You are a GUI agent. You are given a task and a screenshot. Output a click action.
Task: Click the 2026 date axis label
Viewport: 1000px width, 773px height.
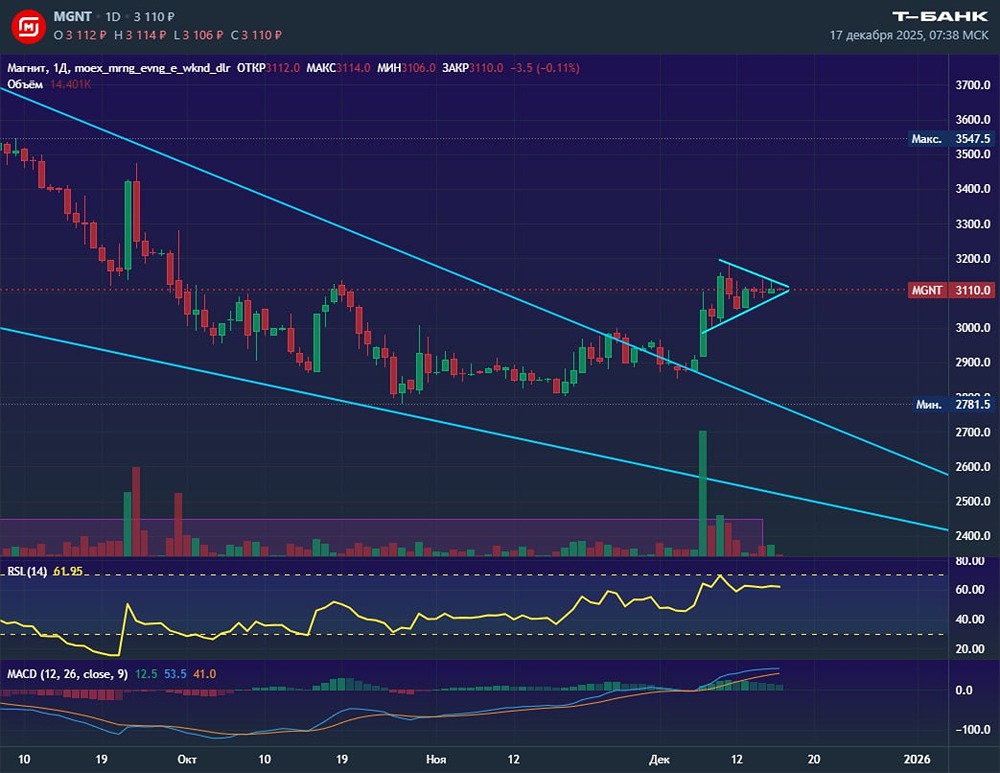click(x=917, y=759)
